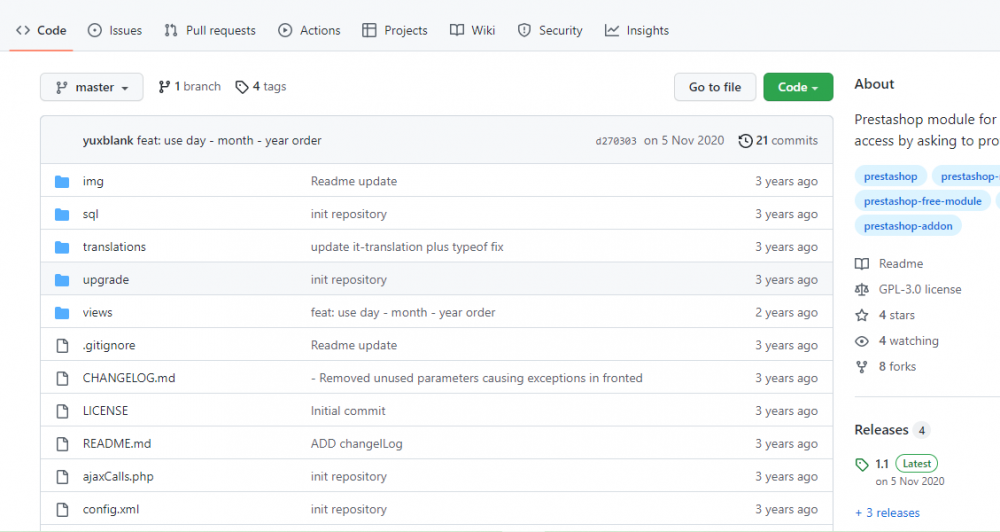The image size is (1000, 532).
Task: Click the branch icon beside 1 branch
Action: click(164, 87)
